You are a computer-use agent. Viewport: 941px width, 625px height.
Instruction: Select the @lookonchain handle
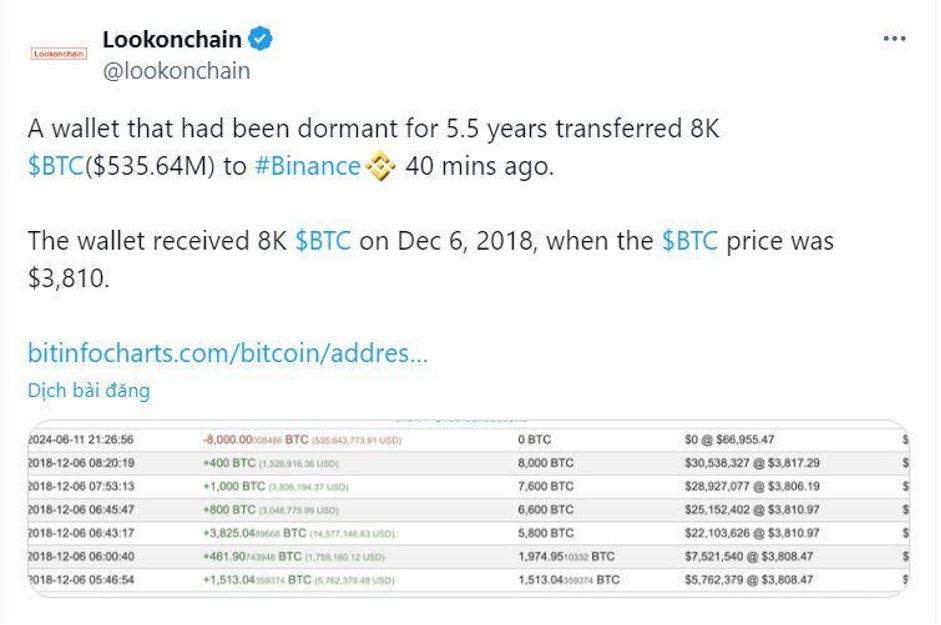[x=175, y=71]
